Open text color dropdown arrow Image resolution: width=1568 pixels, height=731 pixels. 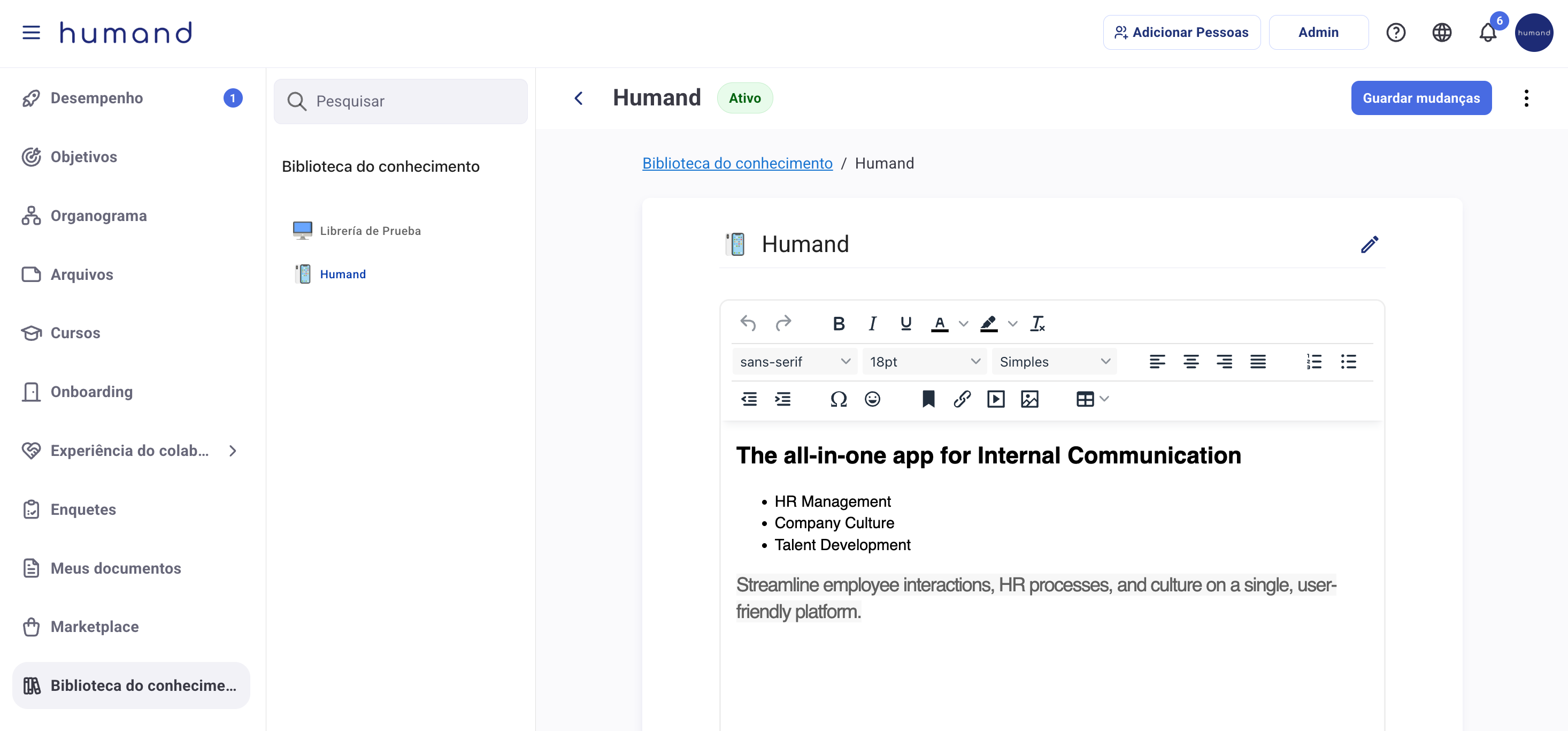coord(963,323)
